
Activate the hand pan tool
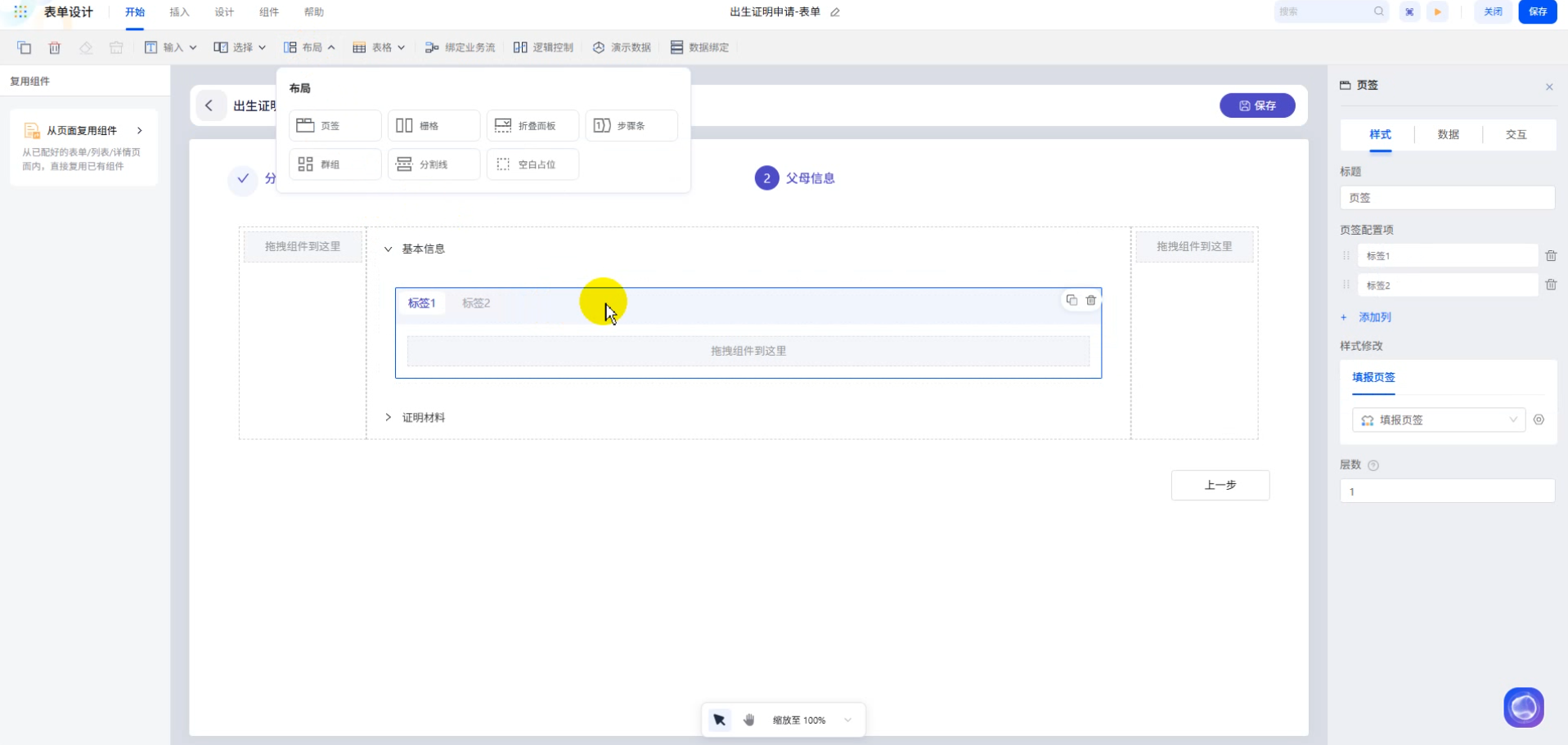coord(748,720)
